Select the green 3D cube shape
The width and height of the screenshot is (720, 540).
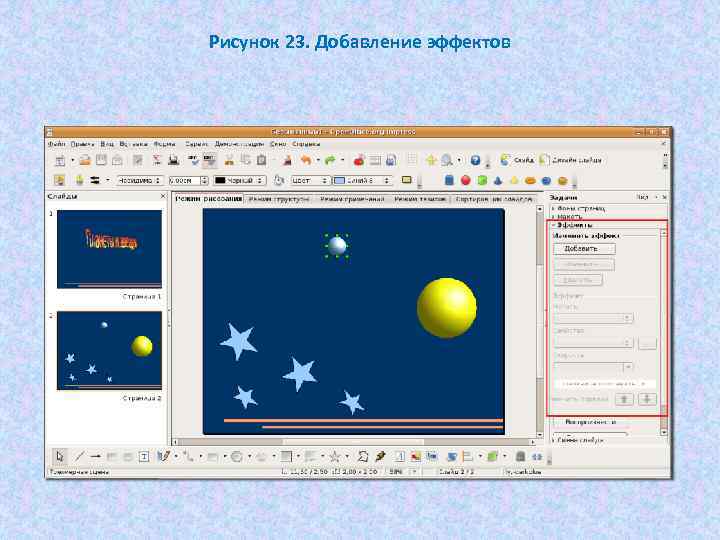click(482, 180)
